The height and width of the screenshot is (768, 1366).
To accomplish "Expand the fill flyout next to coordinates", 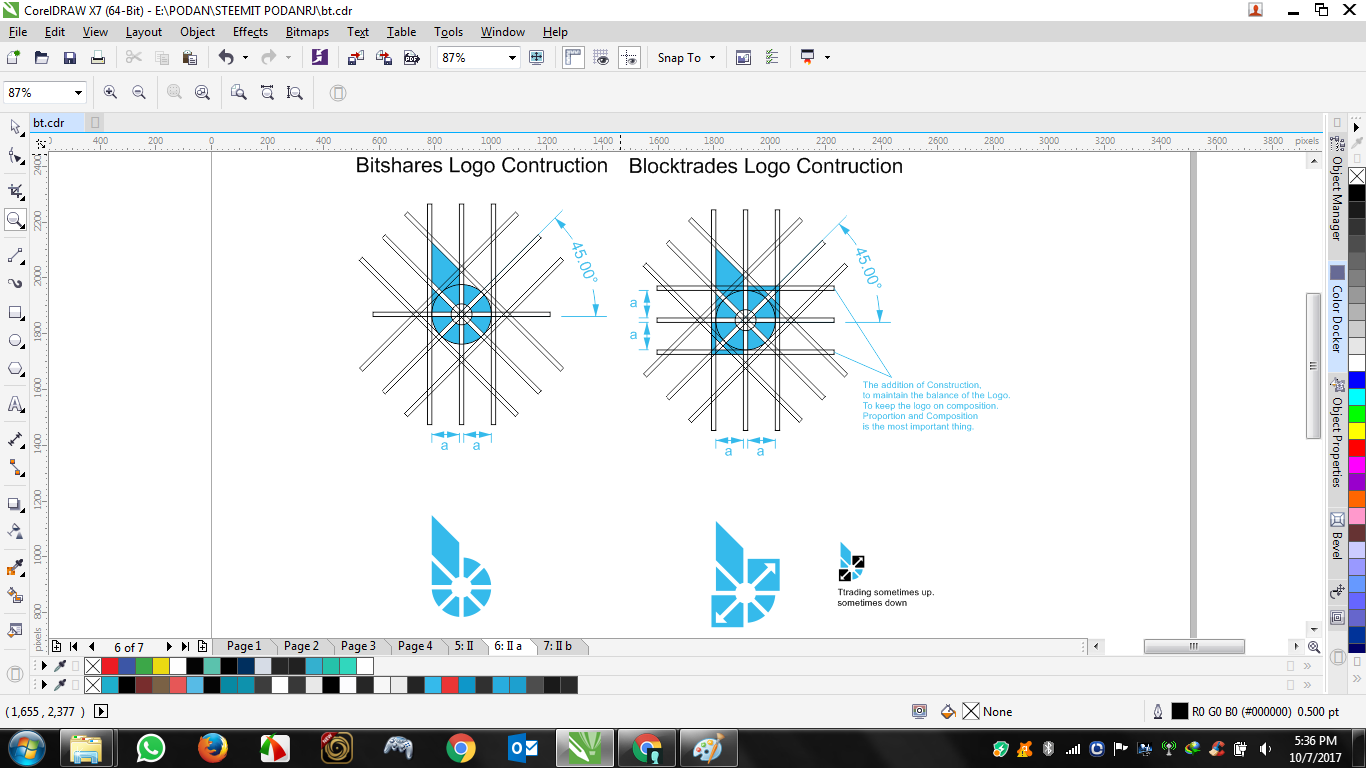I will [x=101, y=712].
